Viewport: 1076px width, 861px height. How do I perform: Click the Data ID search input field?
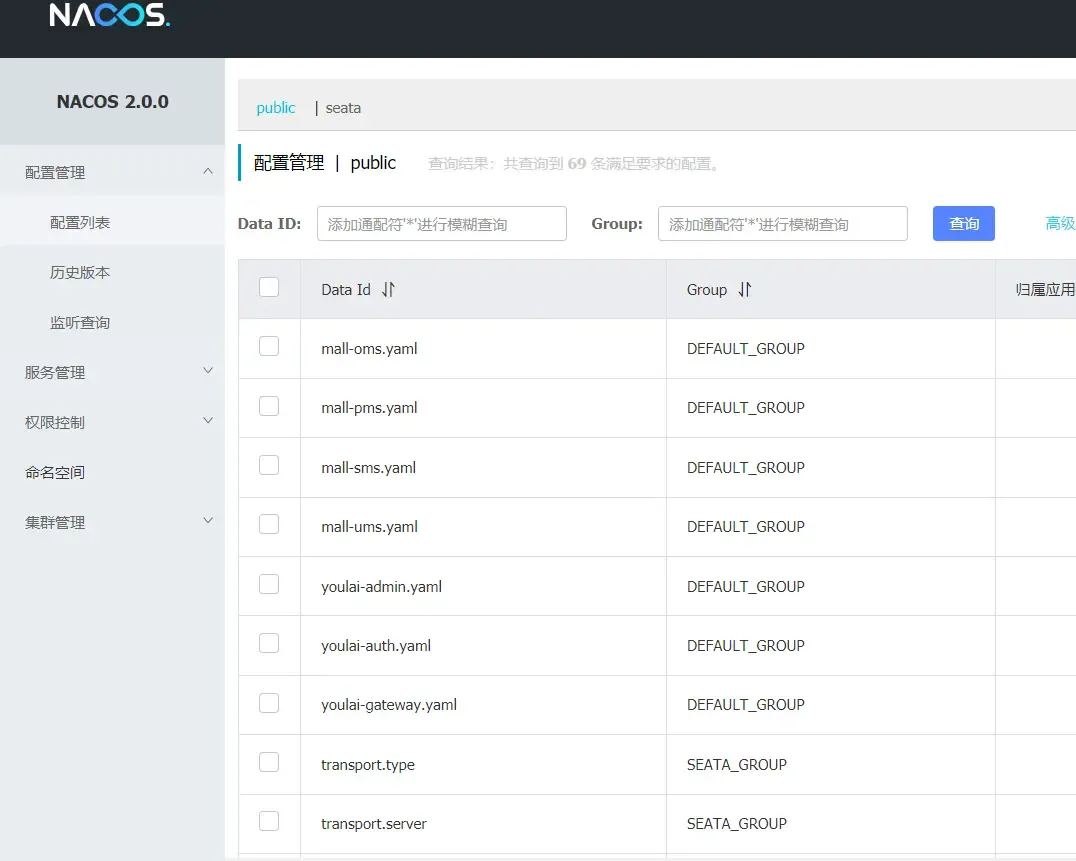point(442,223)
